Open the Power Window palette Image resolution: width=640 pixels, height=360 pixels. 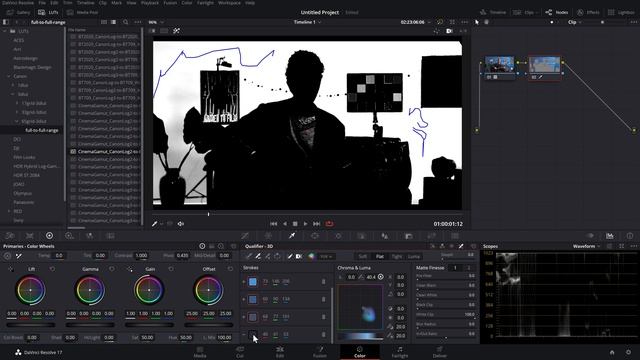(x=315, y=236)
